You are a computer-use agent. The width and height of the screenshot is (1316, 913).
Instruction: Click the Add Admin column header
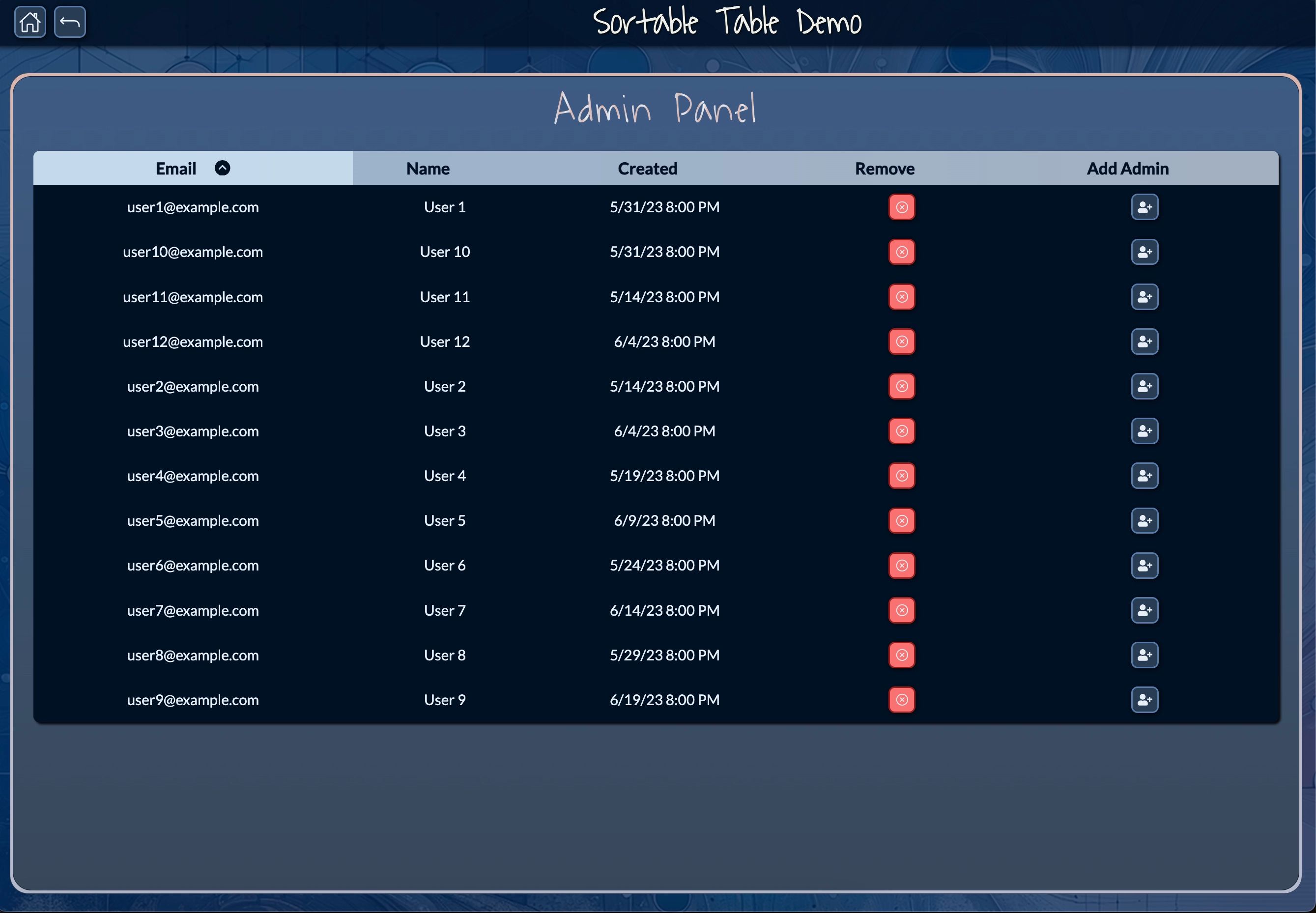pos(1127,169)
